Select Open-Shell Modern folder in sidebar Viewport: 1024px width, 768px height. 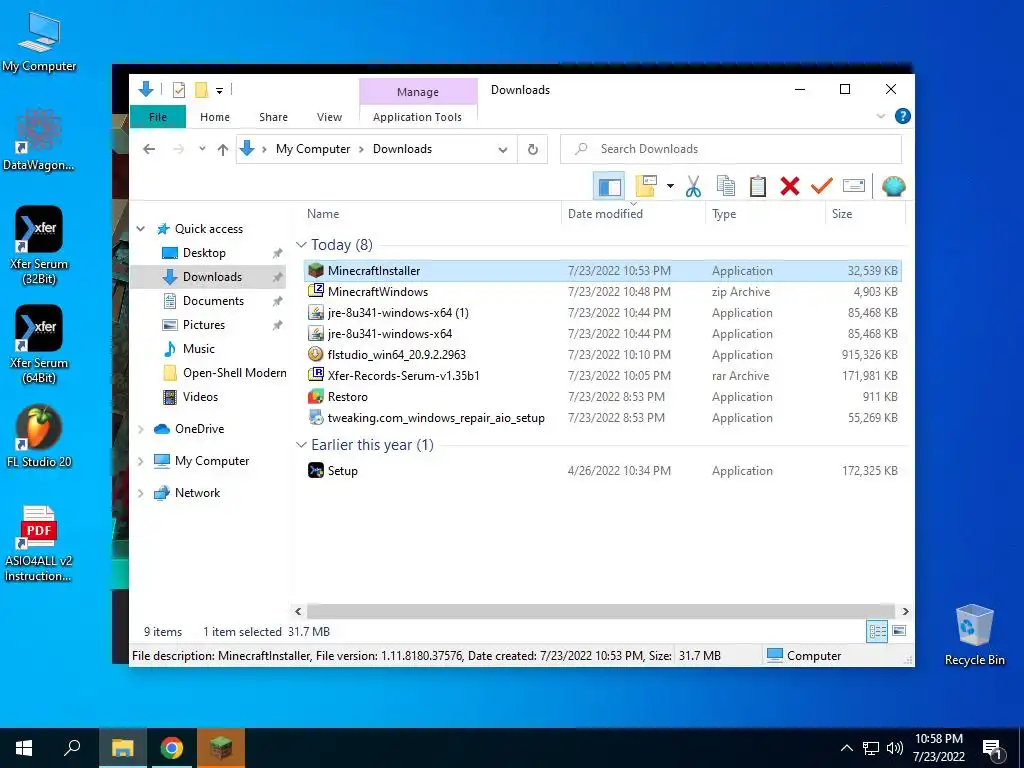point(234,373)
